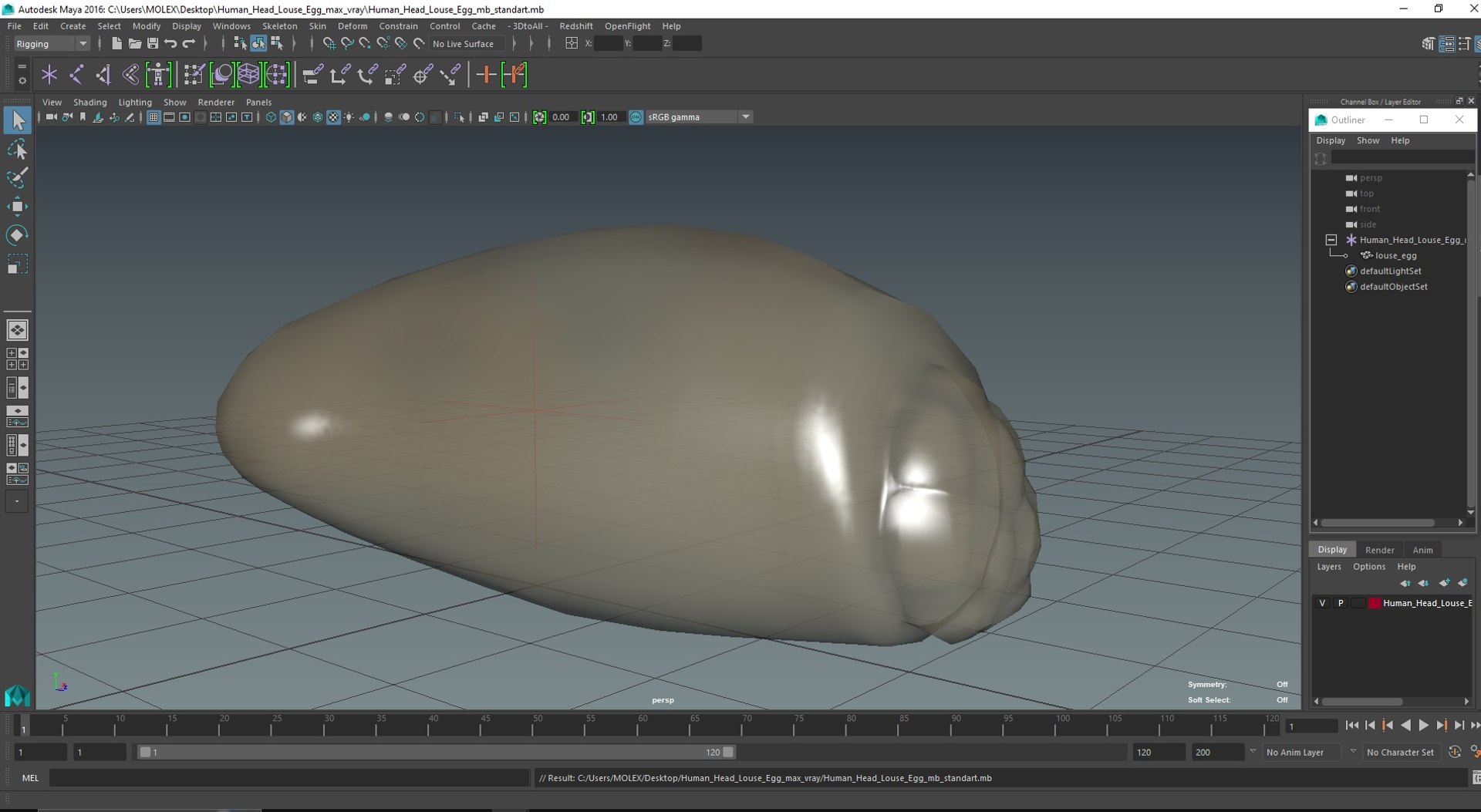Select louse_egg in the Outliner
Viewport: 1481px width, 812px height.
(x=1395, y=256)
